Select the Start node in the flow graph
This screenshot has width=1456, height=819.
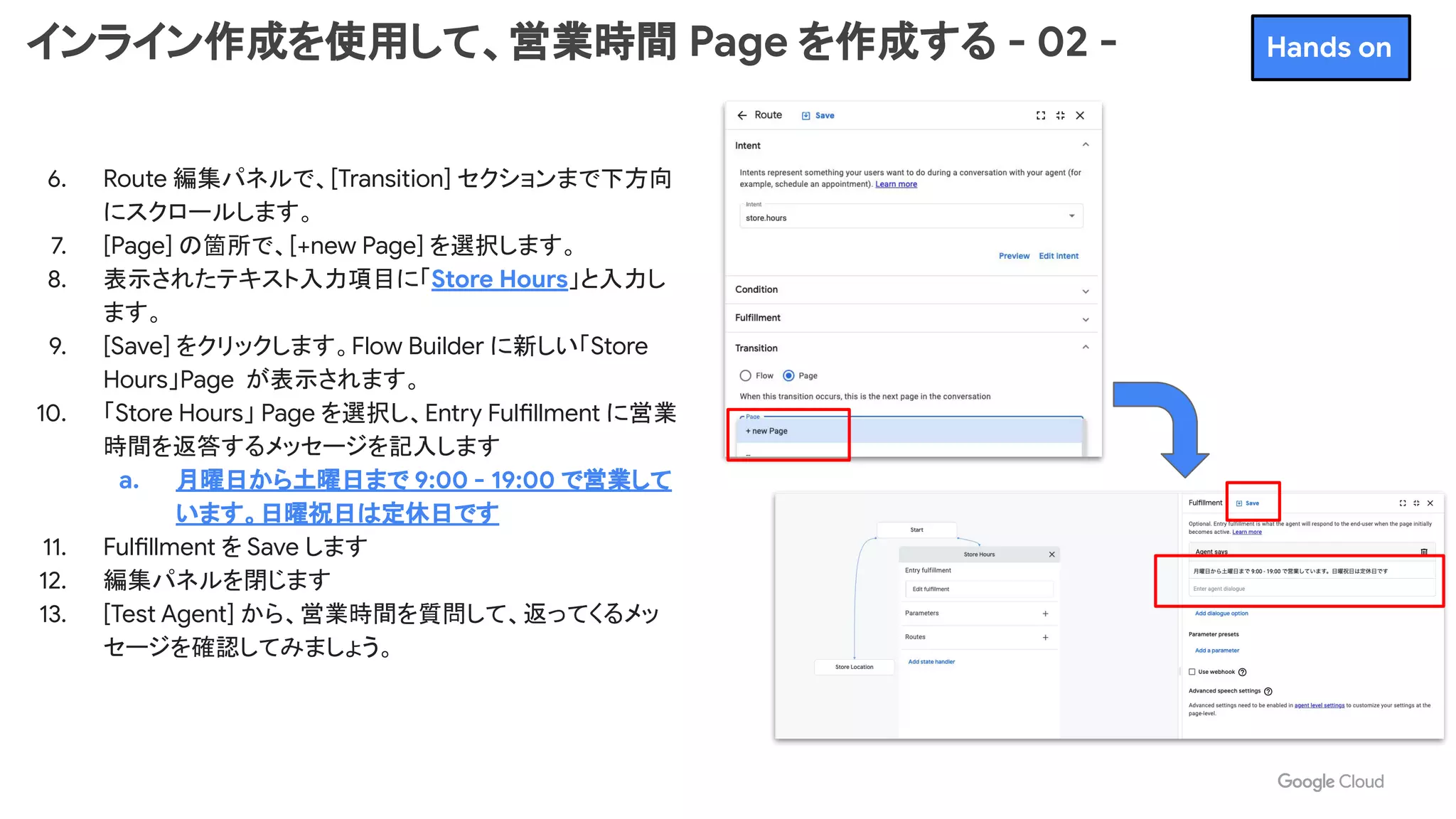917,530
